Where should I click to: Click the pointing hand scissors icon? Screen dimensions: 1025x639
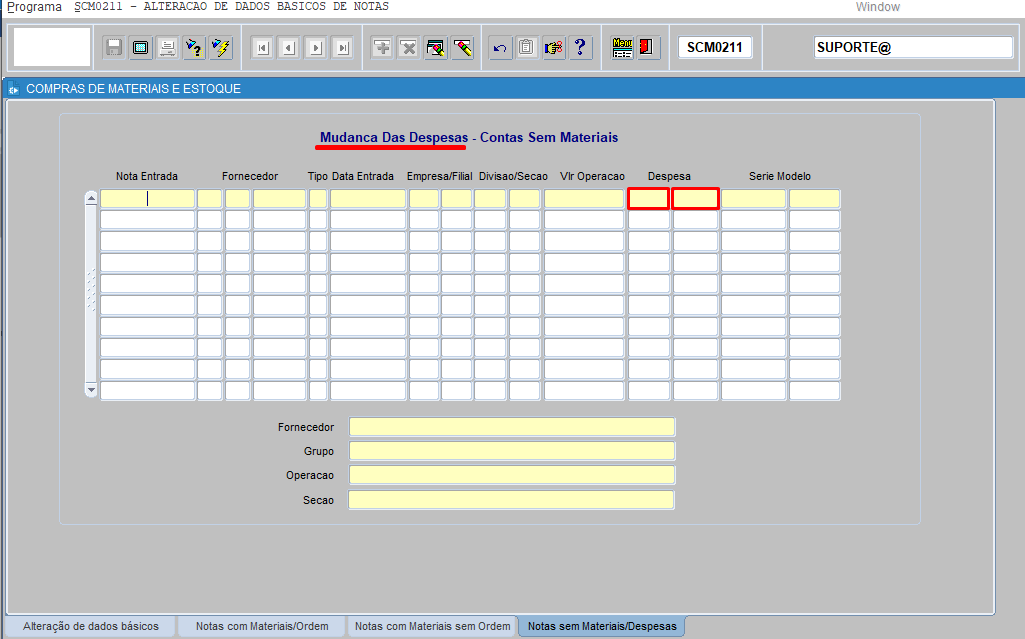click(x=554, y=48)
